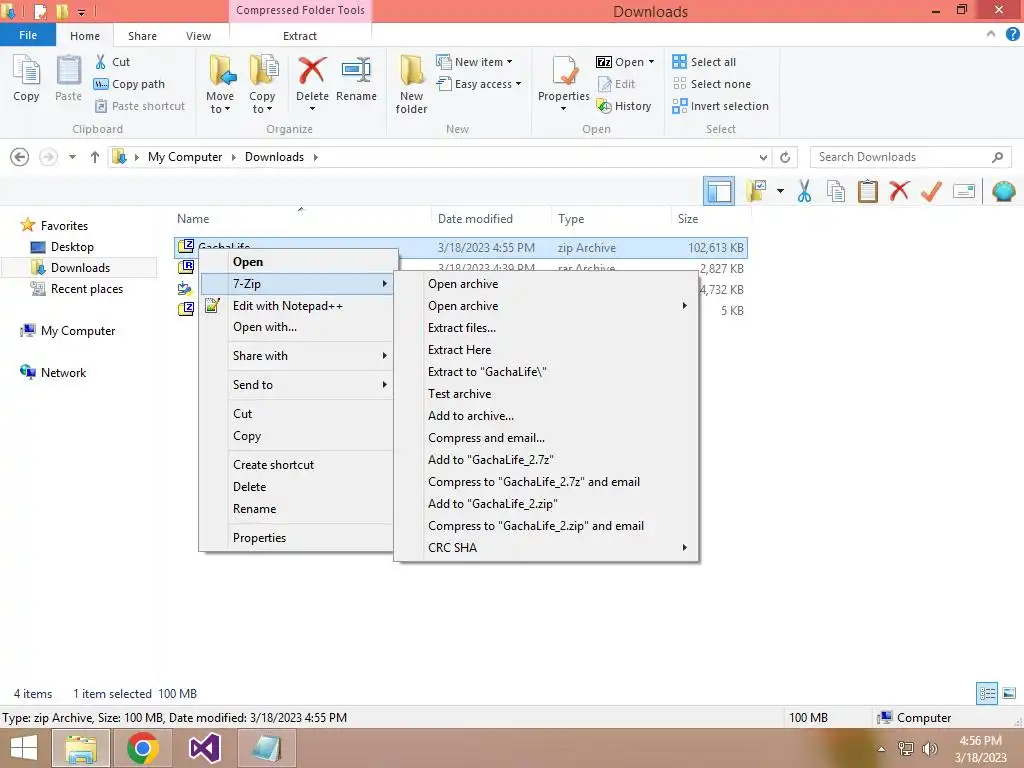
Task: Sort by Date modified column header
Action: pos(475,219)
